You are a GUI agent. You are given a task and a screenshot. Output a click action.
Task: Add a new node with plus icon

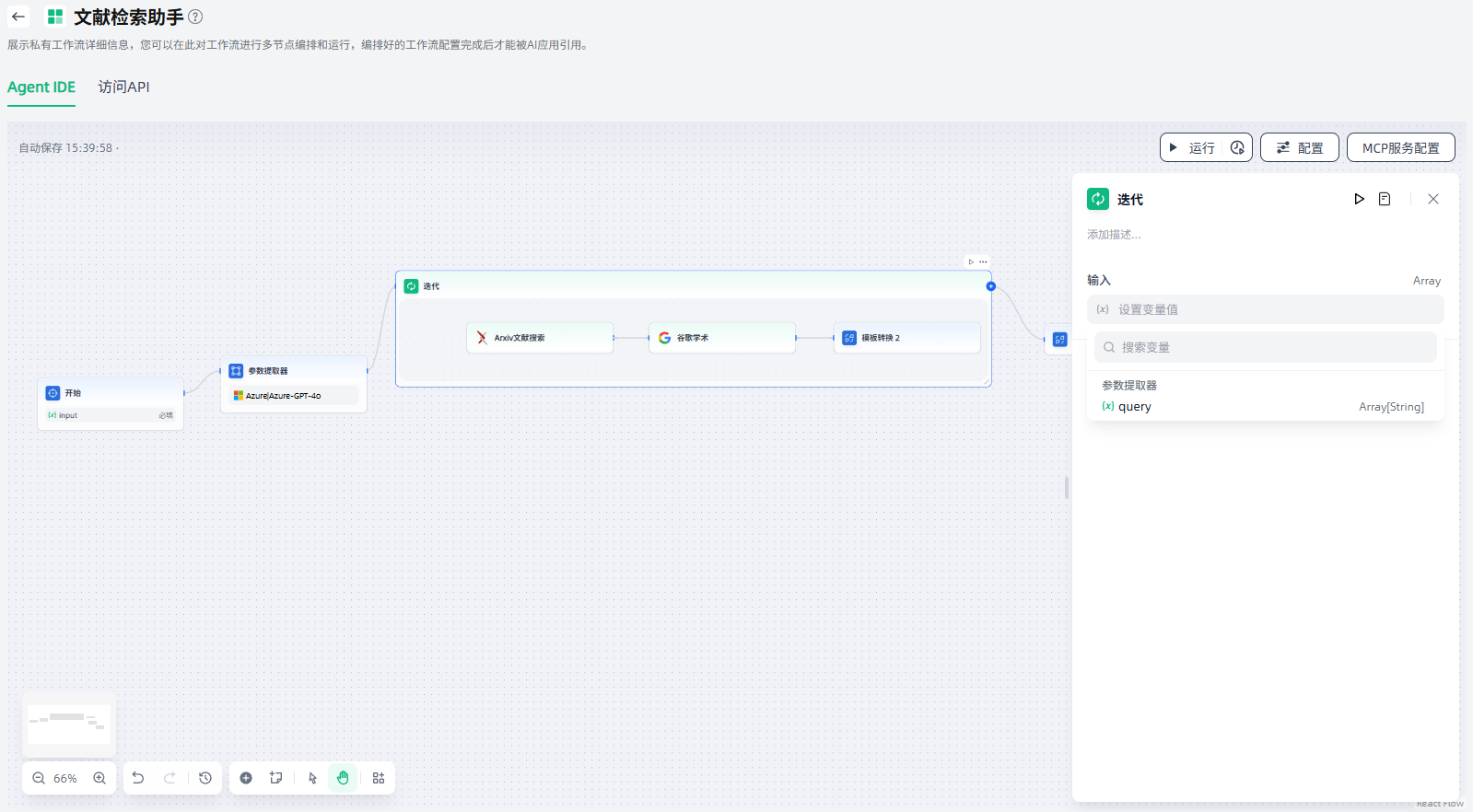246,778
